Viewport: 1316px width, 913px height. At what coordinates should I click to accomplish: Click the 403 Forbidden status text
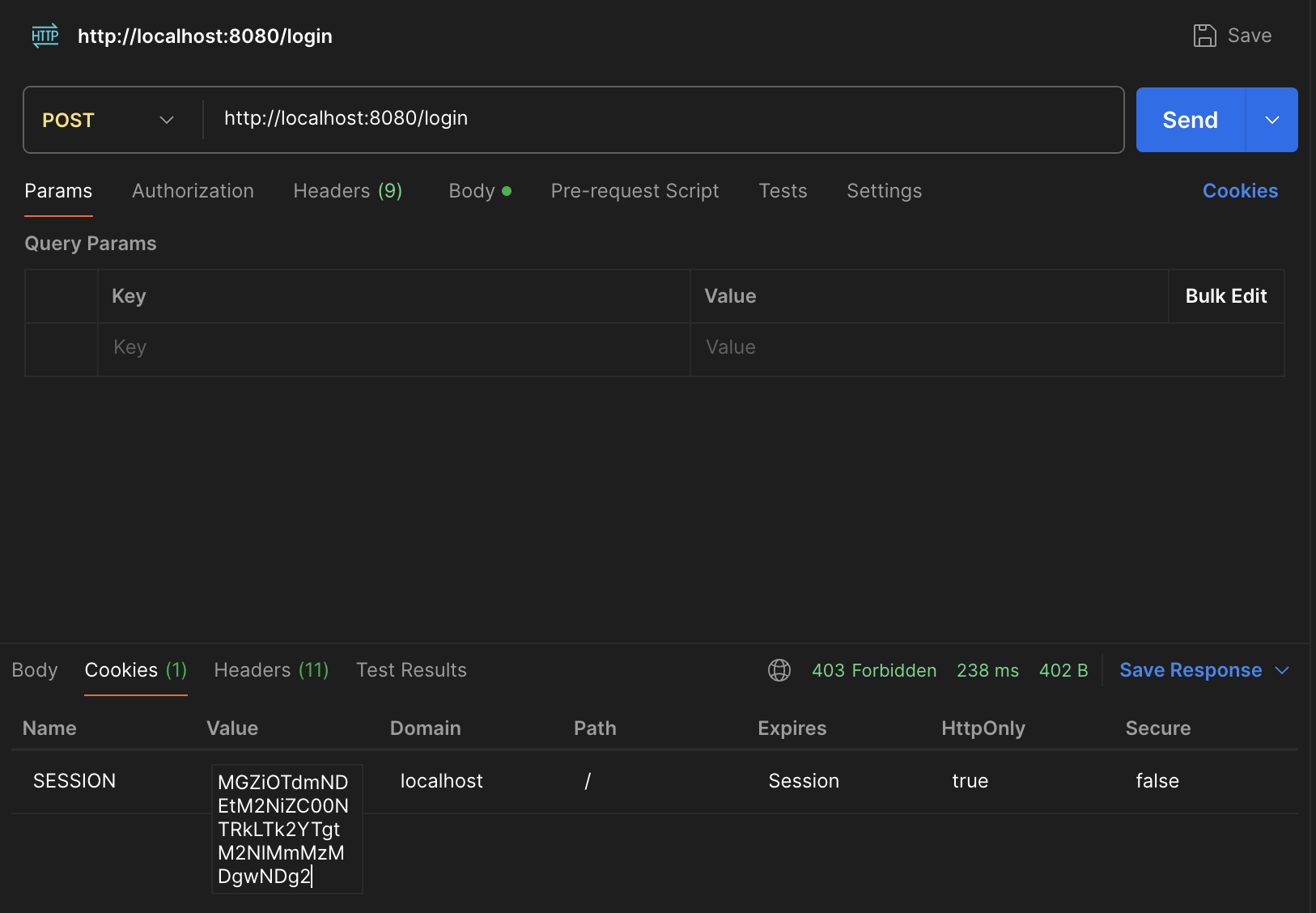tap(874, 670)
